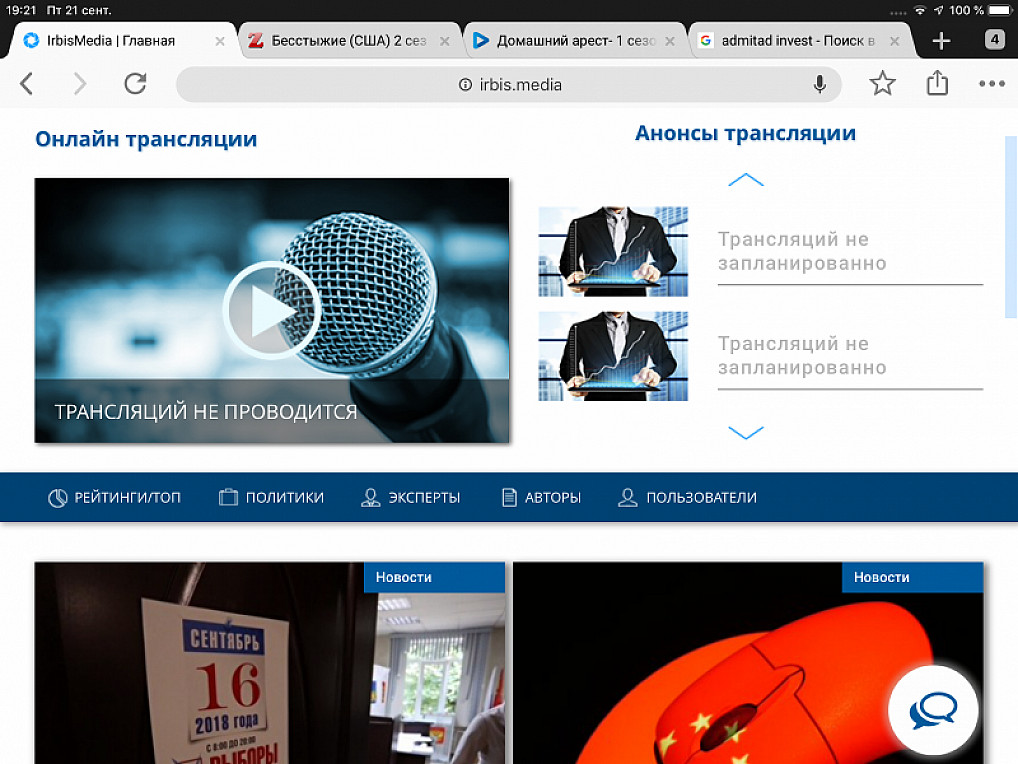Switch to the Домашний арест tab

[x=574, y=41]
